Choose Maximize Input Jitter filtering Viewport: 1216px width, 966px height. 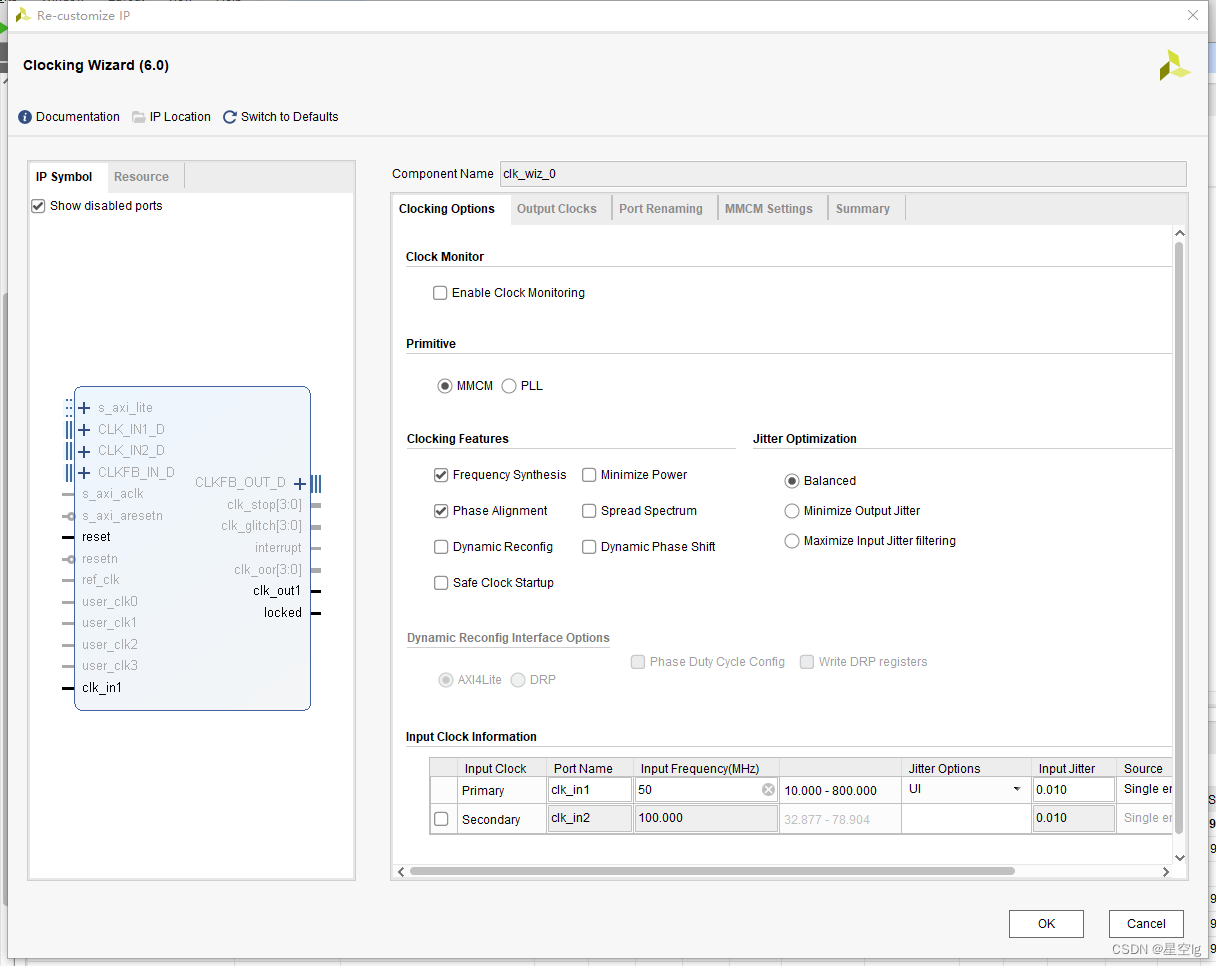point(792,541)
